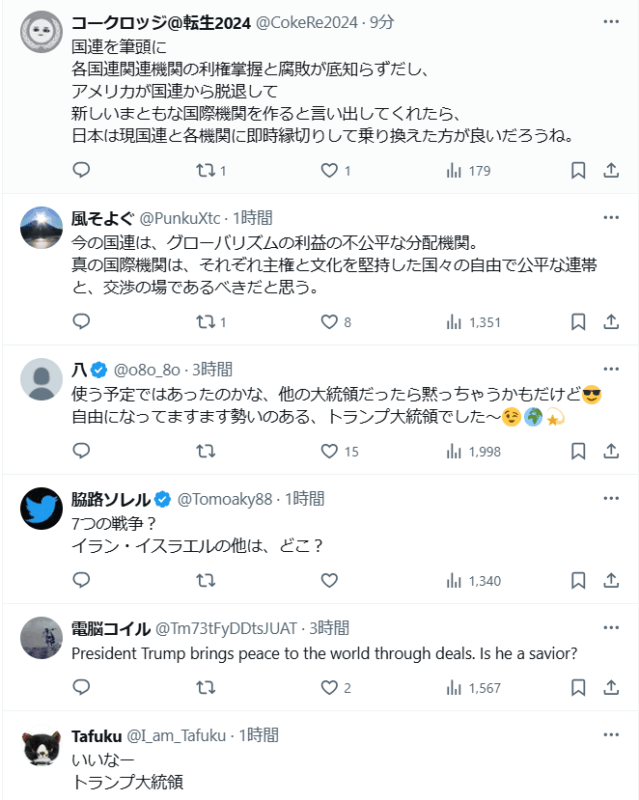Bookmark the 風そよぐ post
Image resolution: width=639 pixels, height=800 pixels.
(578, 322)
